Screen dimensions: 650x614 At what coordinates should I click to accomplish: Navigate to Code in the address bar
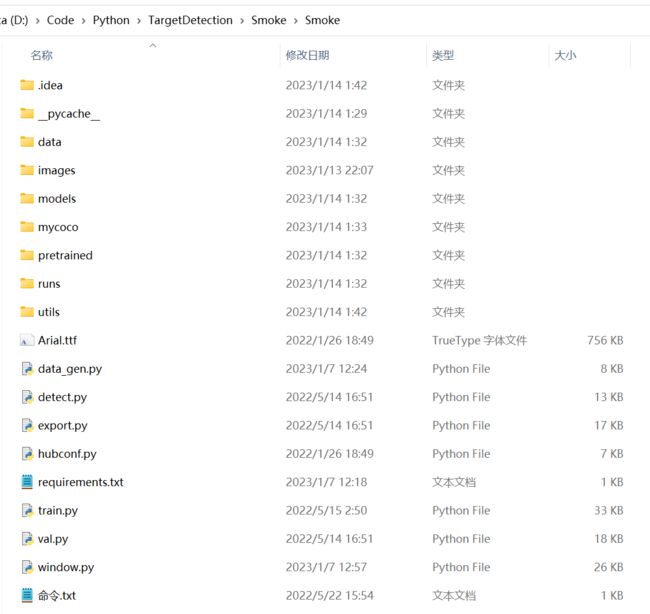(61, 20)
